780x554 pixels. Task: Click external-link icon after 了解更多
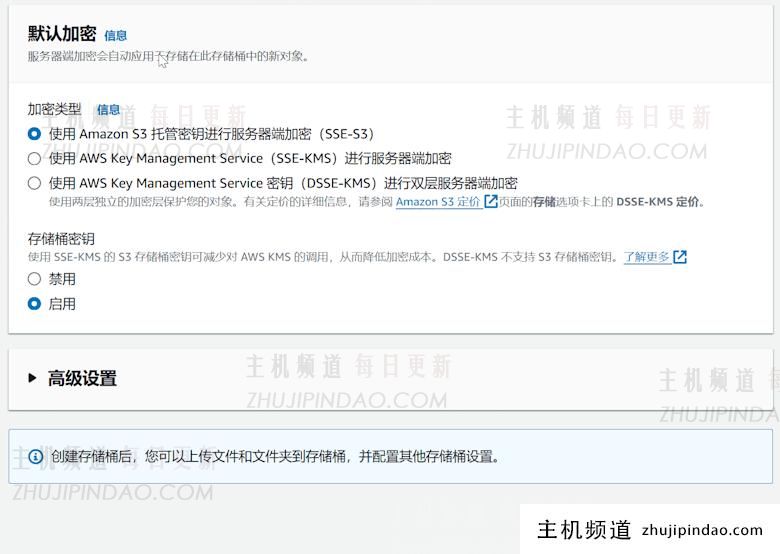680,257
